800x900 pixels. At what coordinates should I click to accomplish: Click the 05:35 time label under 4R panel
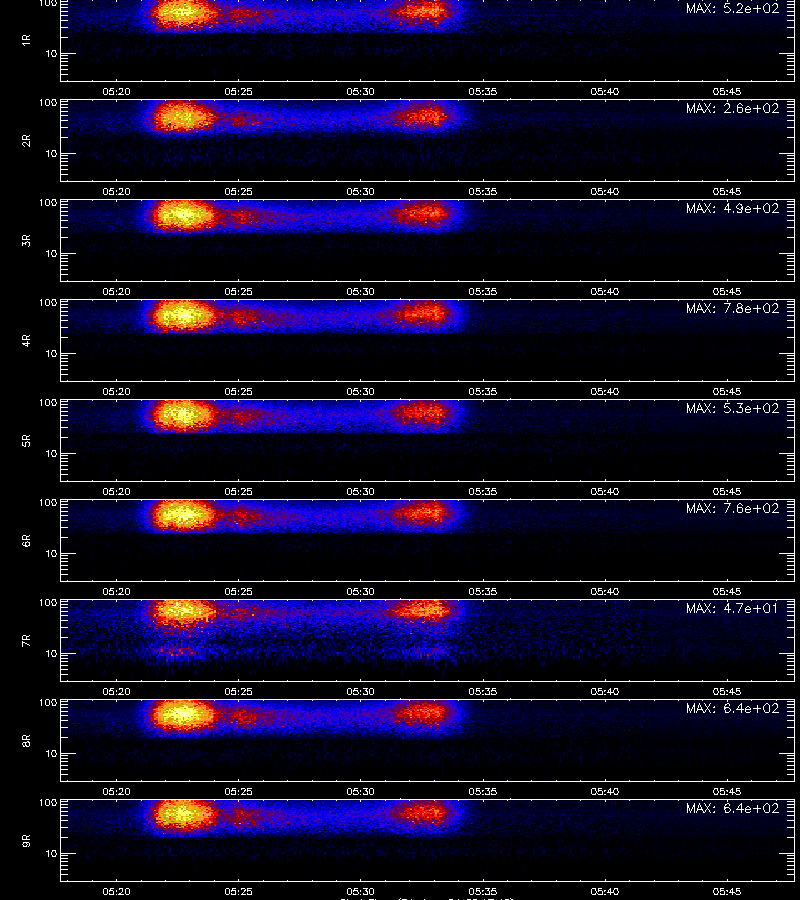(x=483, y=391)
